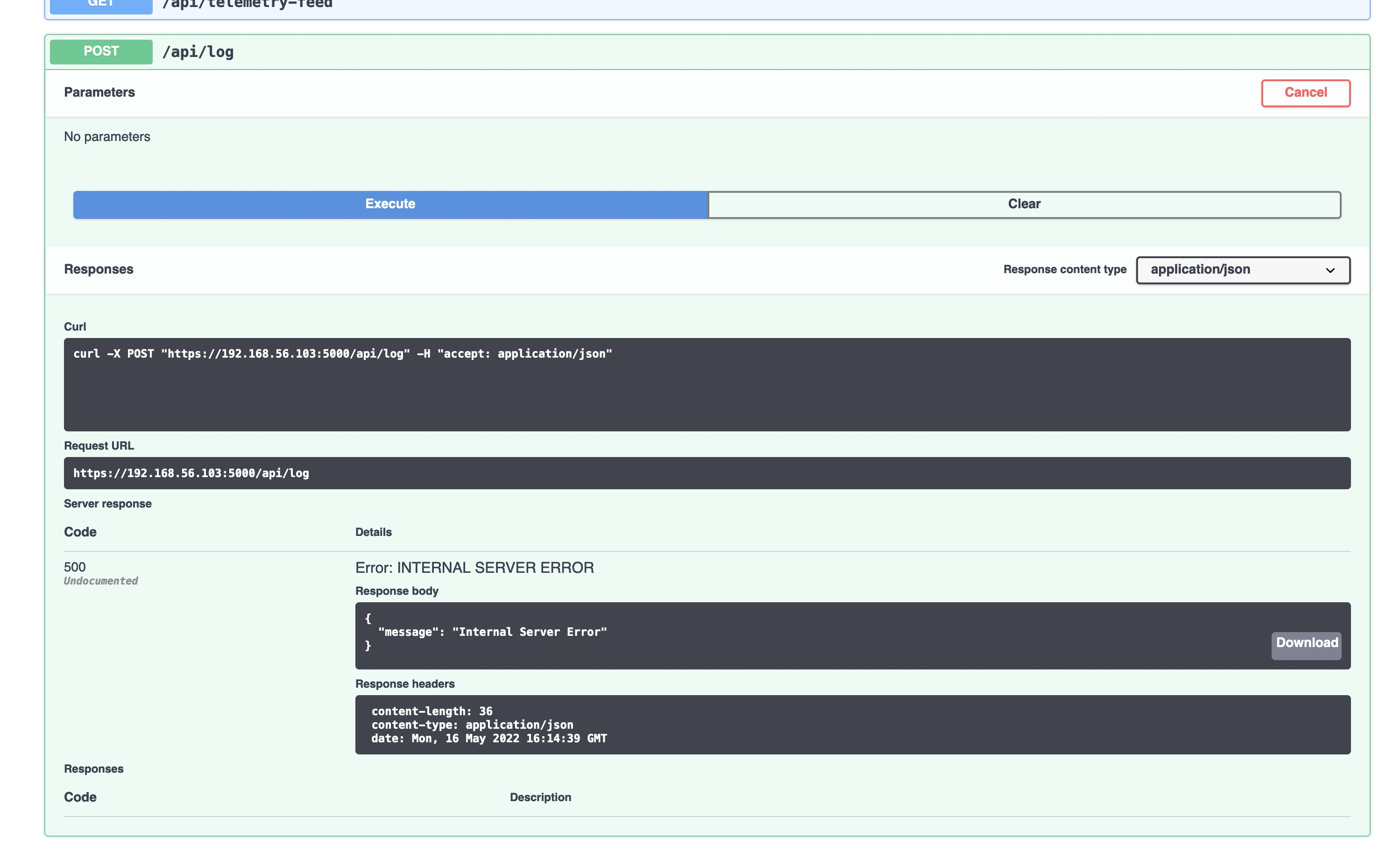The width and height of the screenshot is (1400, 845).
Task: Click the Clear button
Action: [1024, 204]
